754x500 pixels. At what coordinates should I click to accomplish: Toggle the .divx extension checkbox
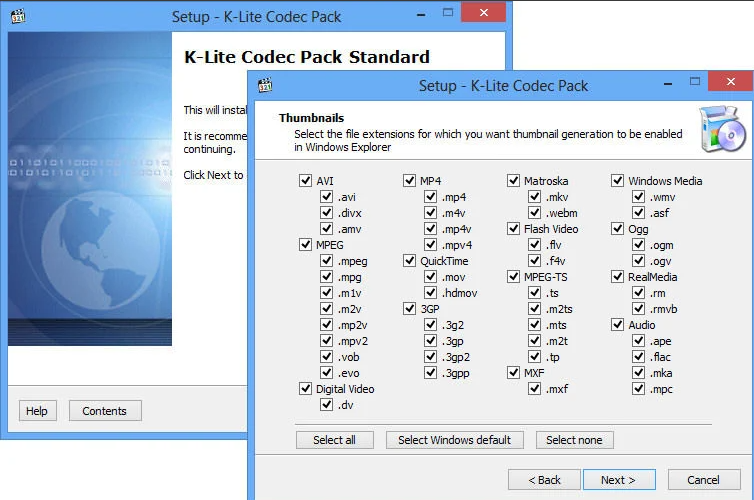(x=327, y=212)
